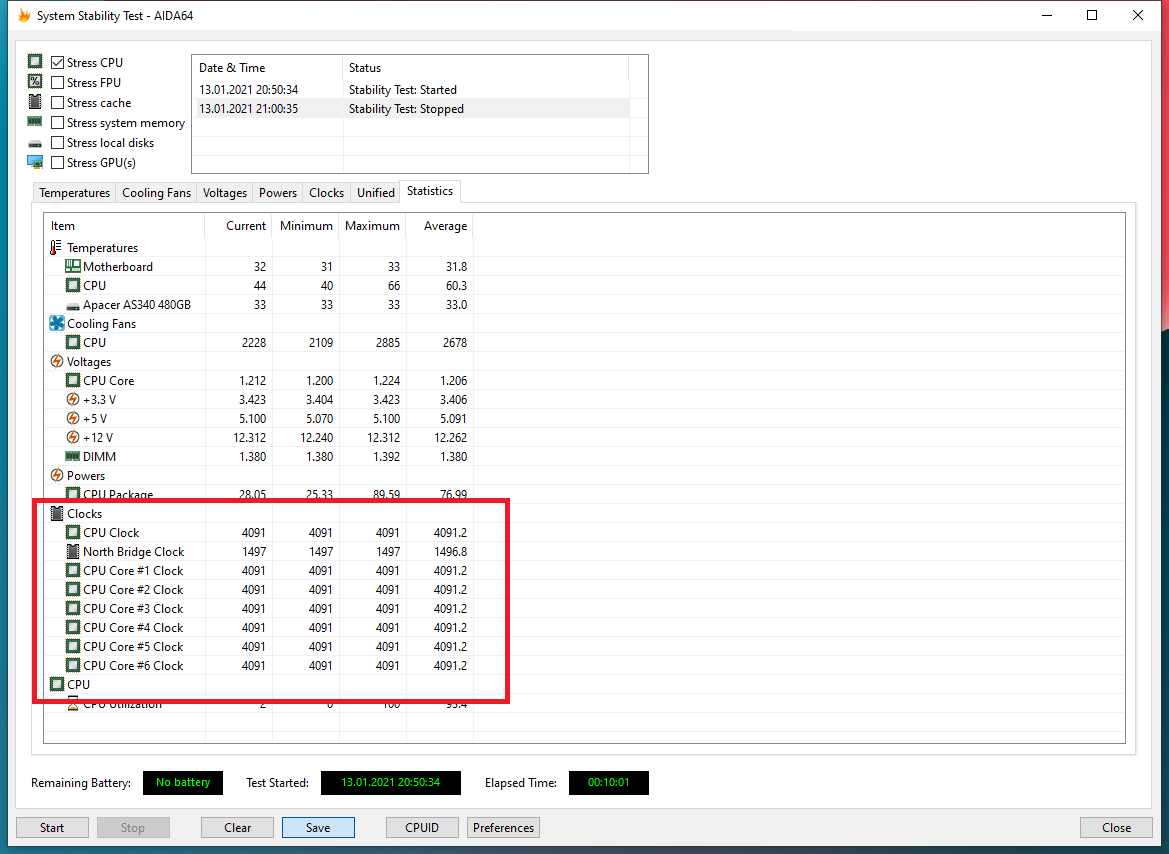Viewport: 1169px width, 854px height.
Task: Click the Save button
Action: coord(318,828)
